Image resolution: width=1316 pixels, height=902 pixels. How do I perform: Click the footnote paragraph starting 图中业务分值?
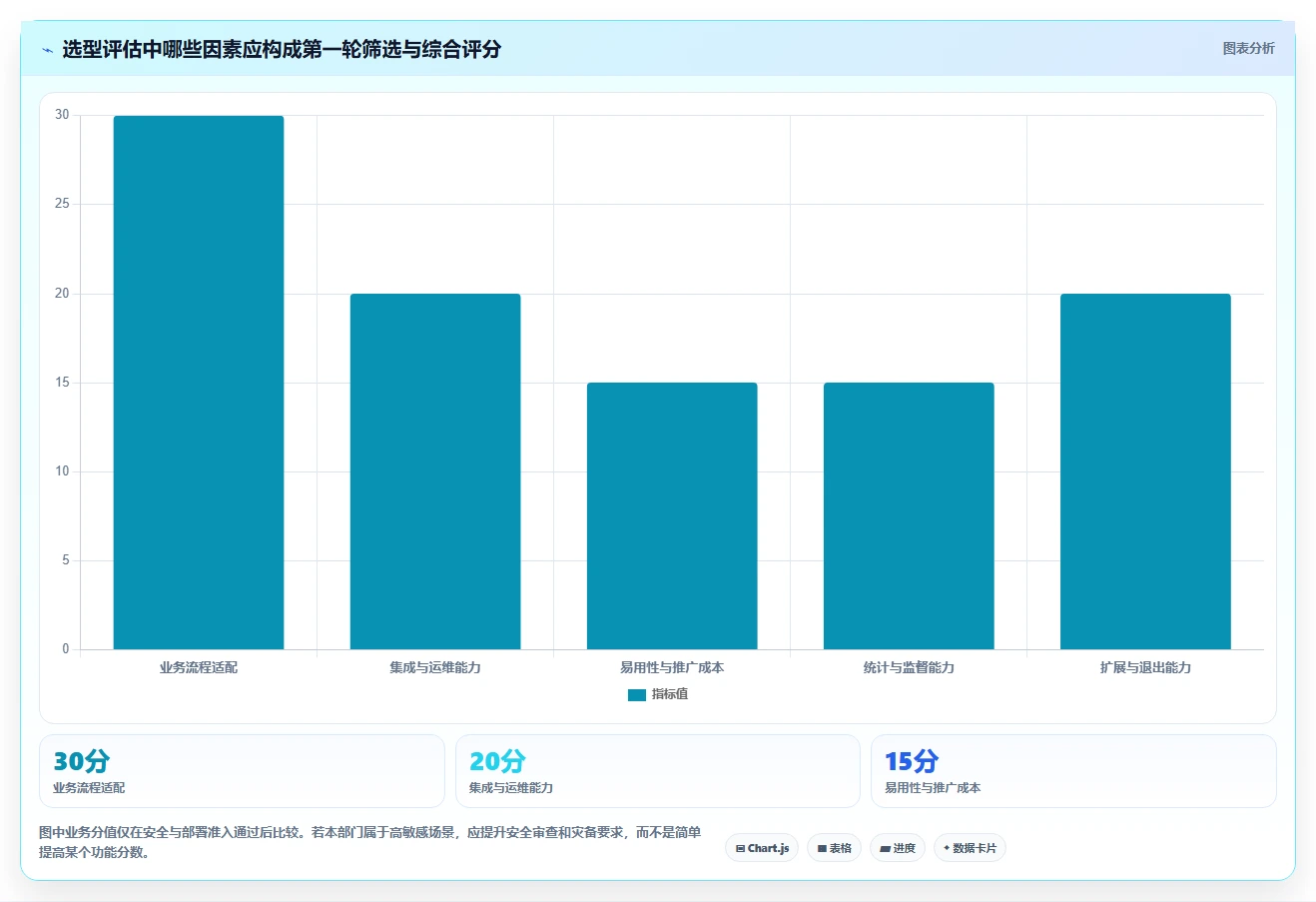370,842
